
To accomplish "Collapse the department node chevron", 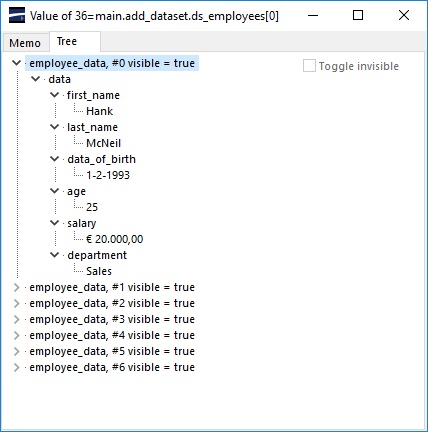I will point(54,255).
